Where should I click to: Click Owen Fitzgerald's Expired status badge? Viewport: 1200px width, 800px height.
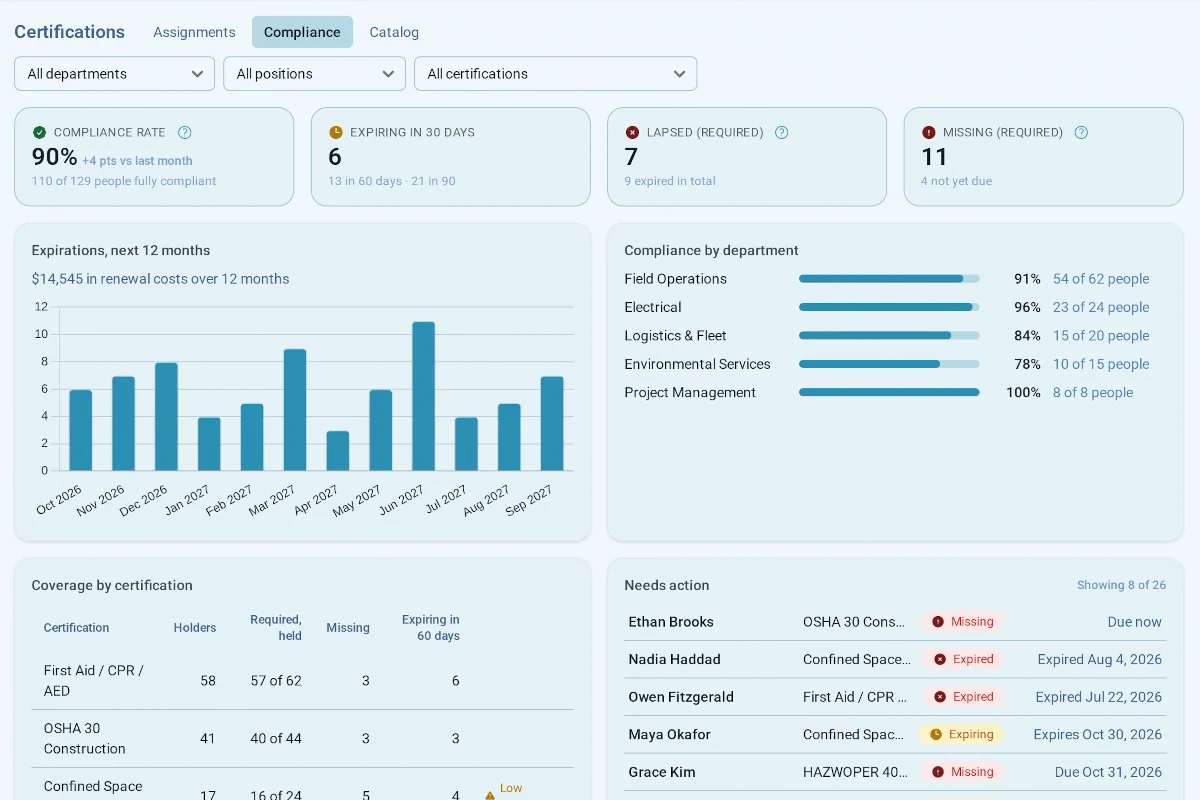(x=962, y=697)
